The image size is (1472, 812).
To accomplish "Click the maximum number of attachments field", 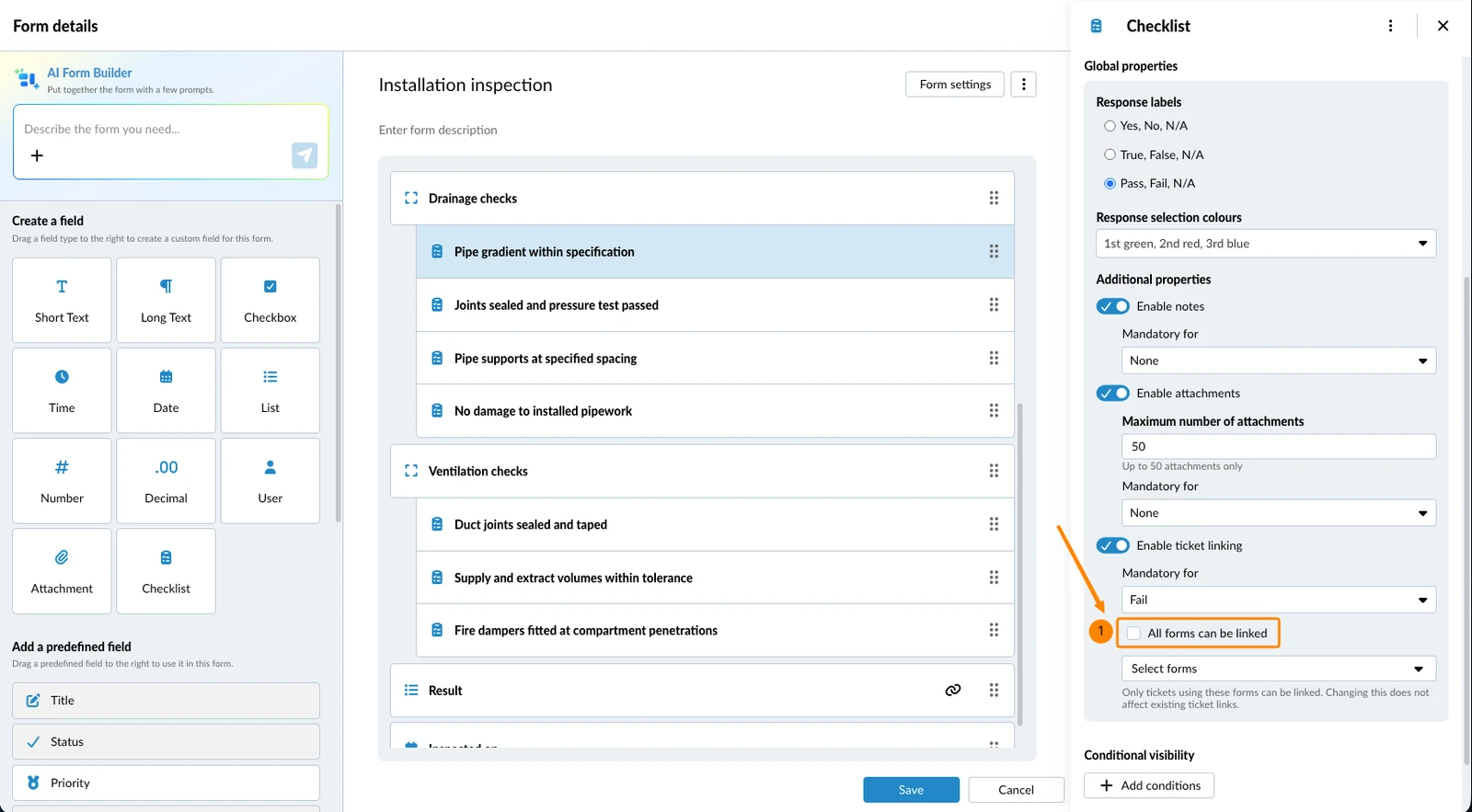I will (x=1279, y=446).
